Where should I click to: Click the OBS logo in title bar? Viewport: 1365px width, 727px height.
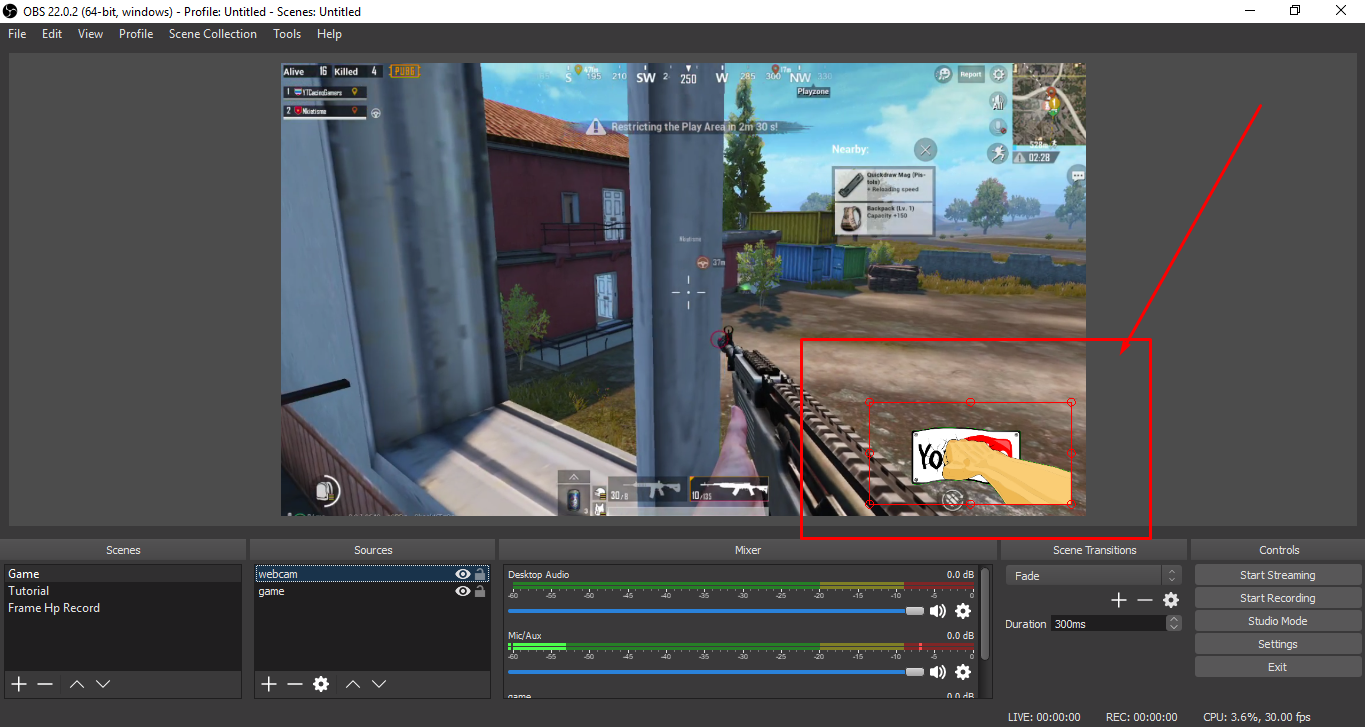pos(11,11)
